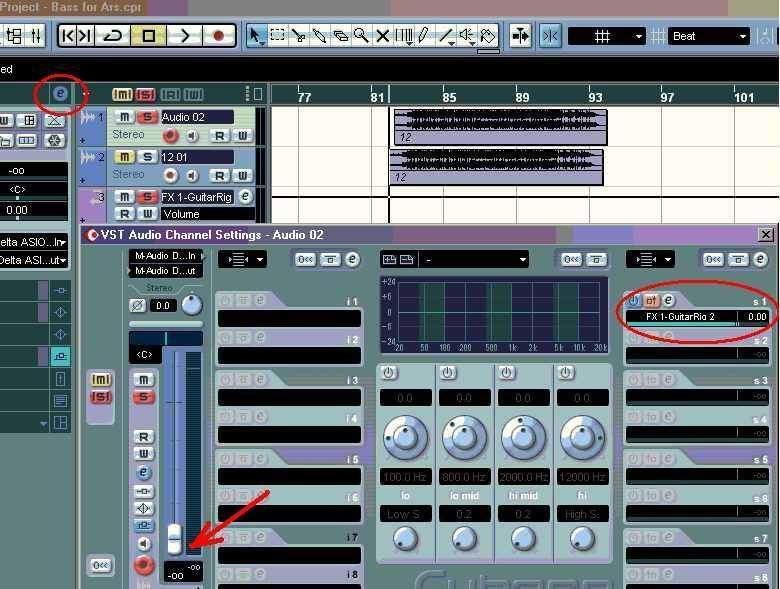The width and height of the screenshot is (780, 589).
Task: Select the Split scissors tool
Action: click(x=299, y=36)
